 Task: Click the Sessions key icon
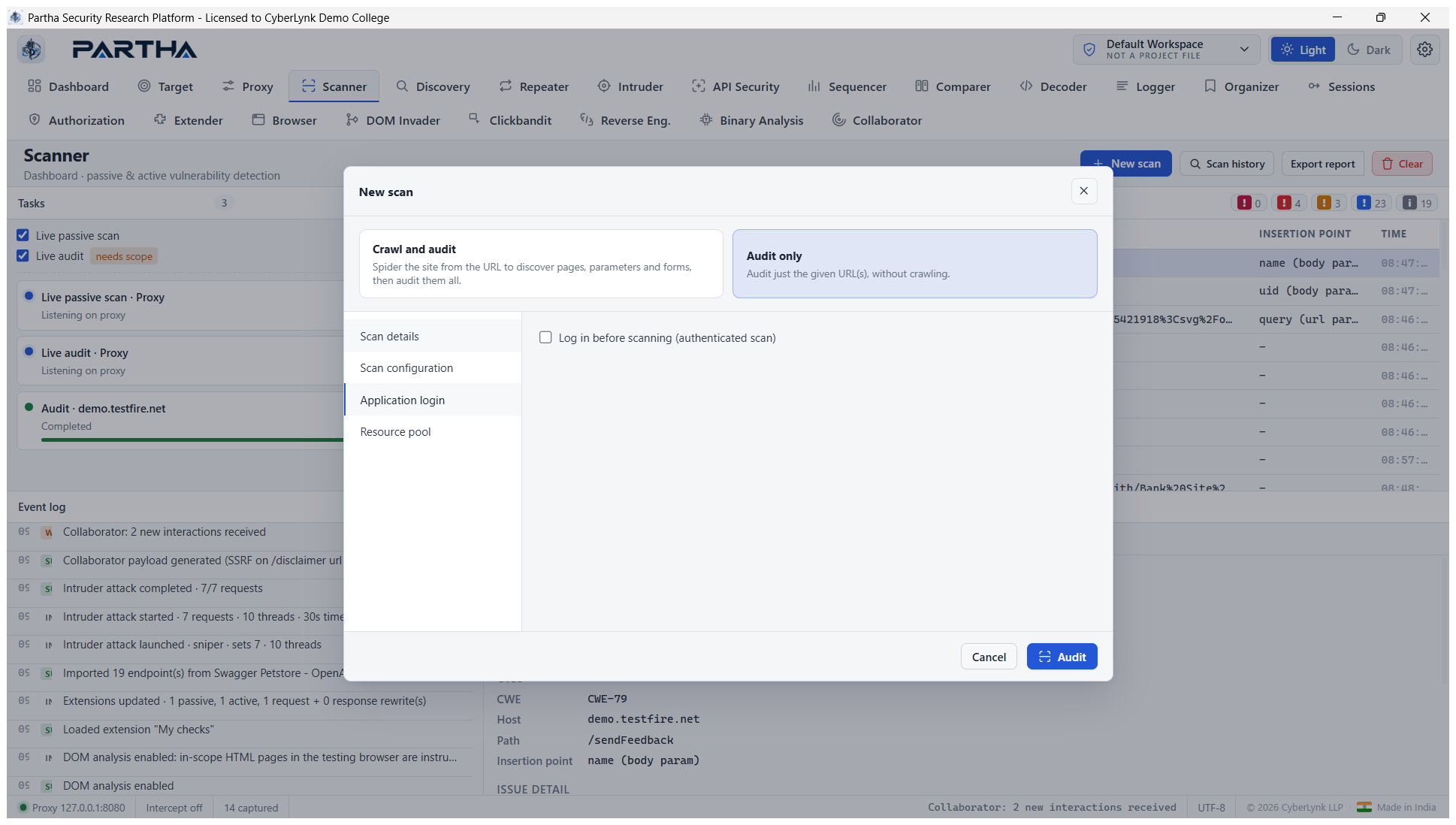(1314, 86)
